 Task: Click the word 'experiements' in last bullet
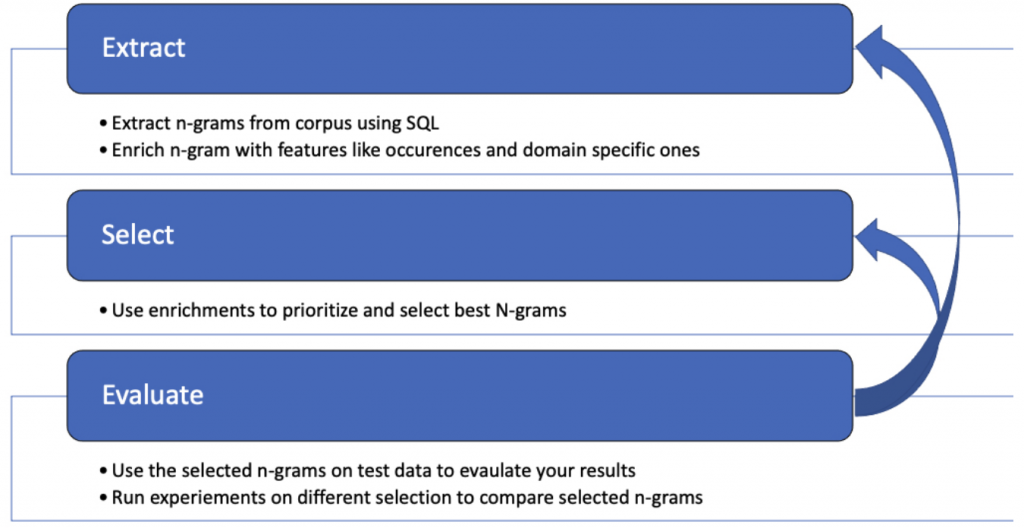[x=207, y=498]
